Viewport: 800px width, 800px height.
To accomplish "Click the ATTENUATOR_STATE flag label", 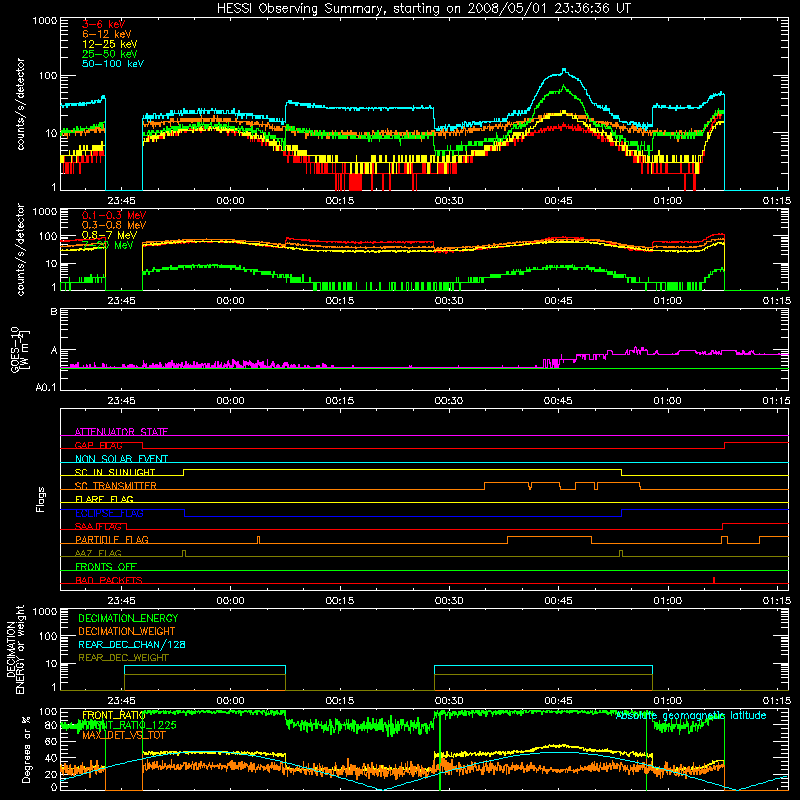I will coord(121,432).
